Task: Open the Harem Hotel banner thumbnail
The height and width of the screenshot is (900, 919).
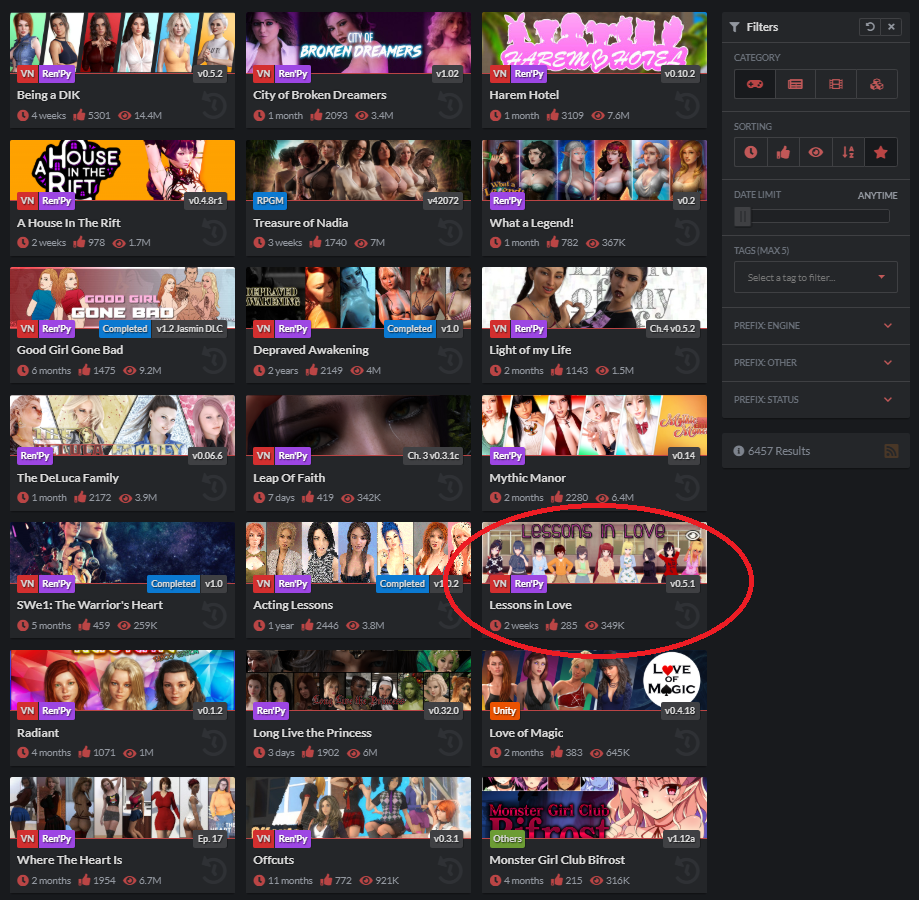Action: pos(594,42)
